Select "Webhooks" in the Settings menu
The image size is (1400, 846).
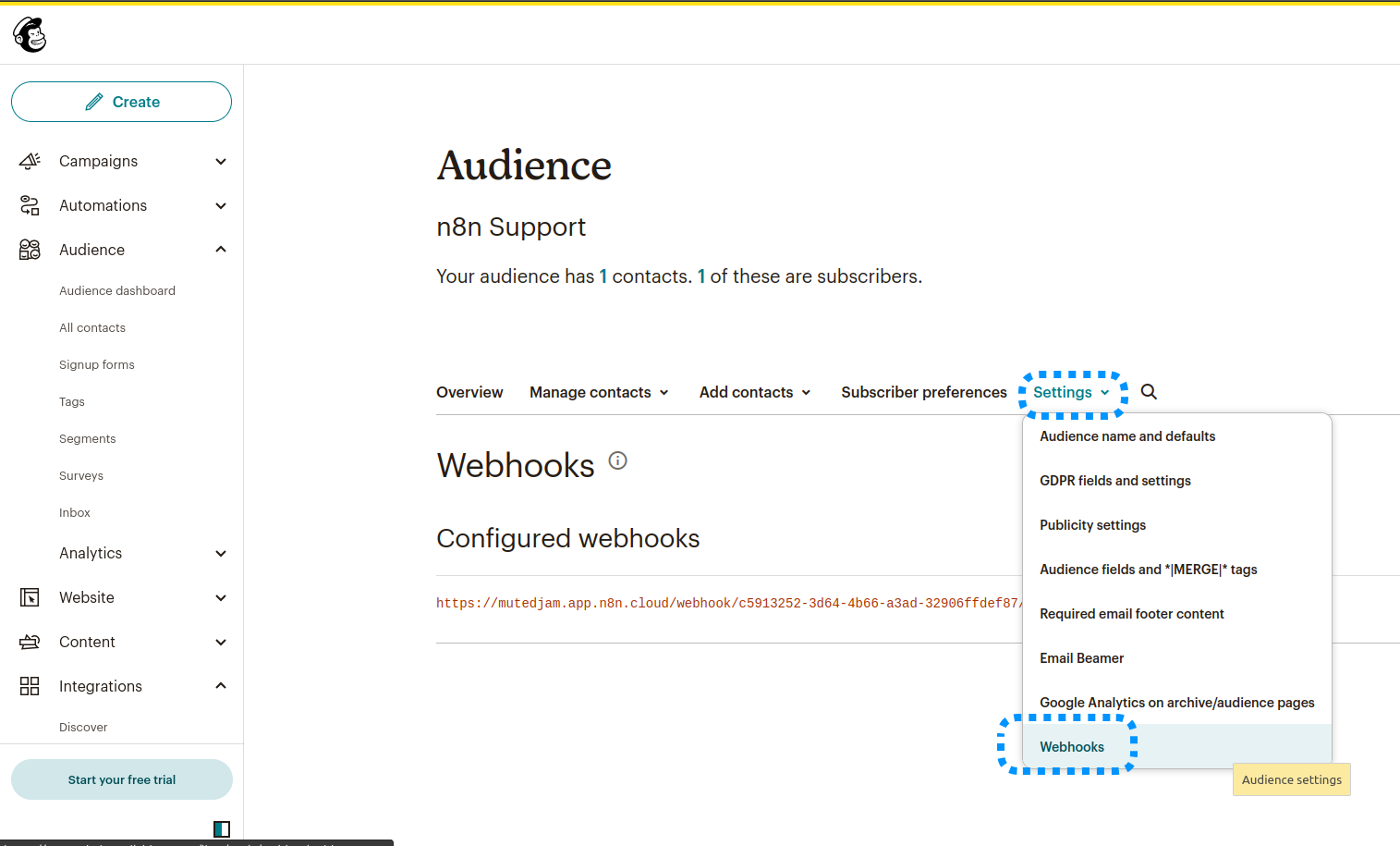point(1072,746)
